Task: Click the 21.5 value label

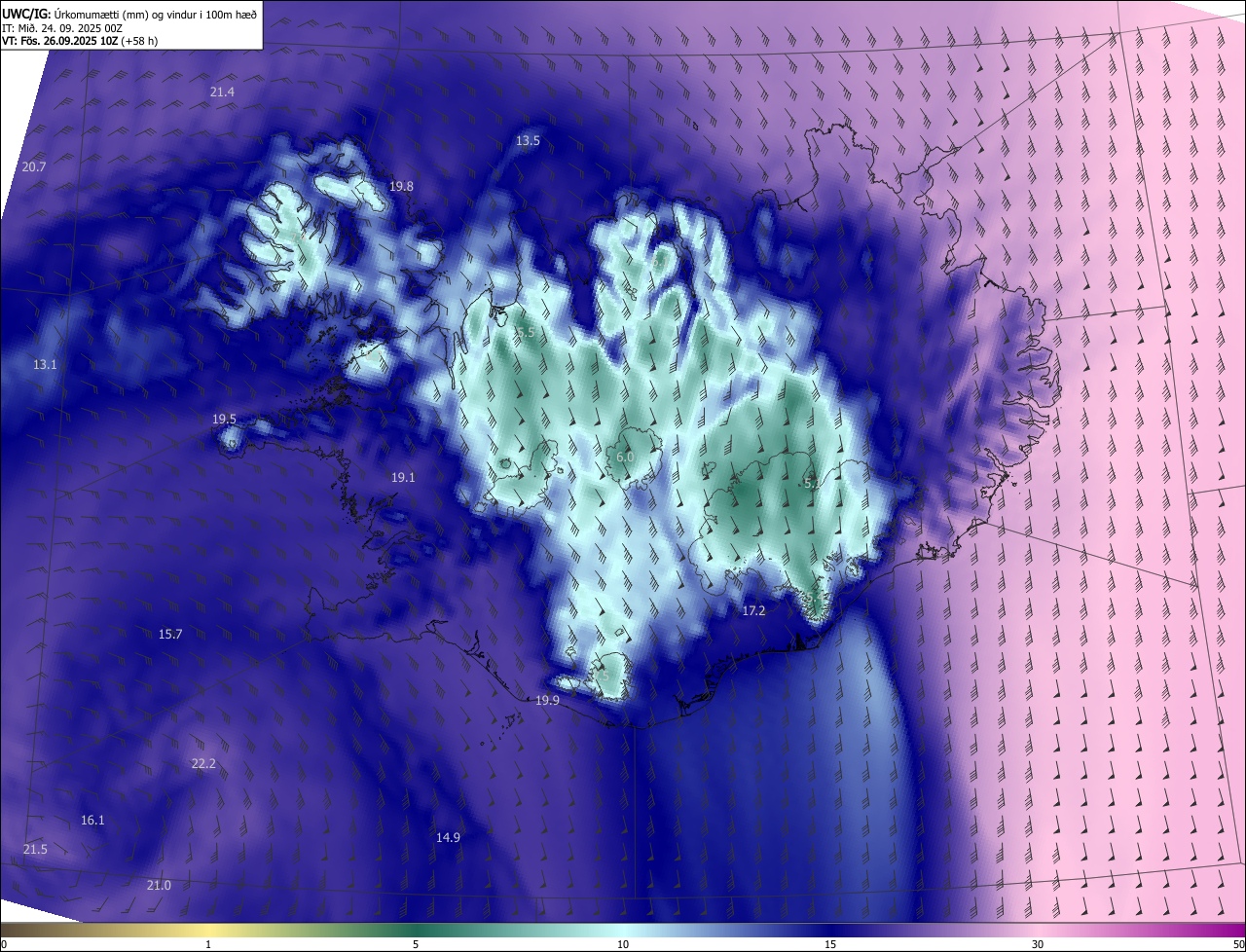Action: pyautogui.click(x=35, y=850)
